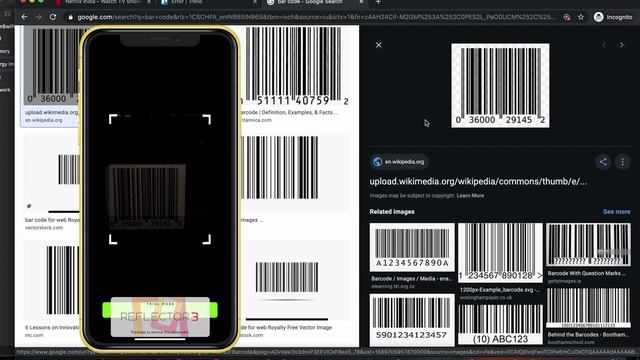The height and width of the screenshot is (360, 640).
Task: Select the 0 36000 wikimedia search result
Action: [x=51, y=66]
